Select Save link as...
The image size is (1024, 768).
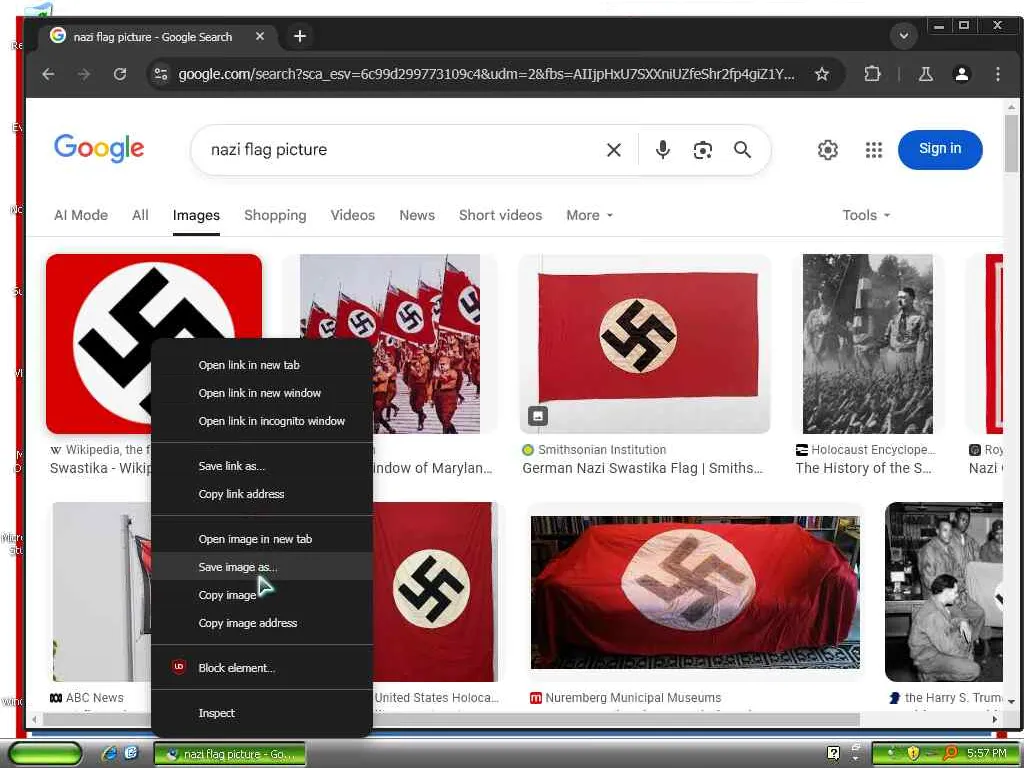tap(262, 466)
